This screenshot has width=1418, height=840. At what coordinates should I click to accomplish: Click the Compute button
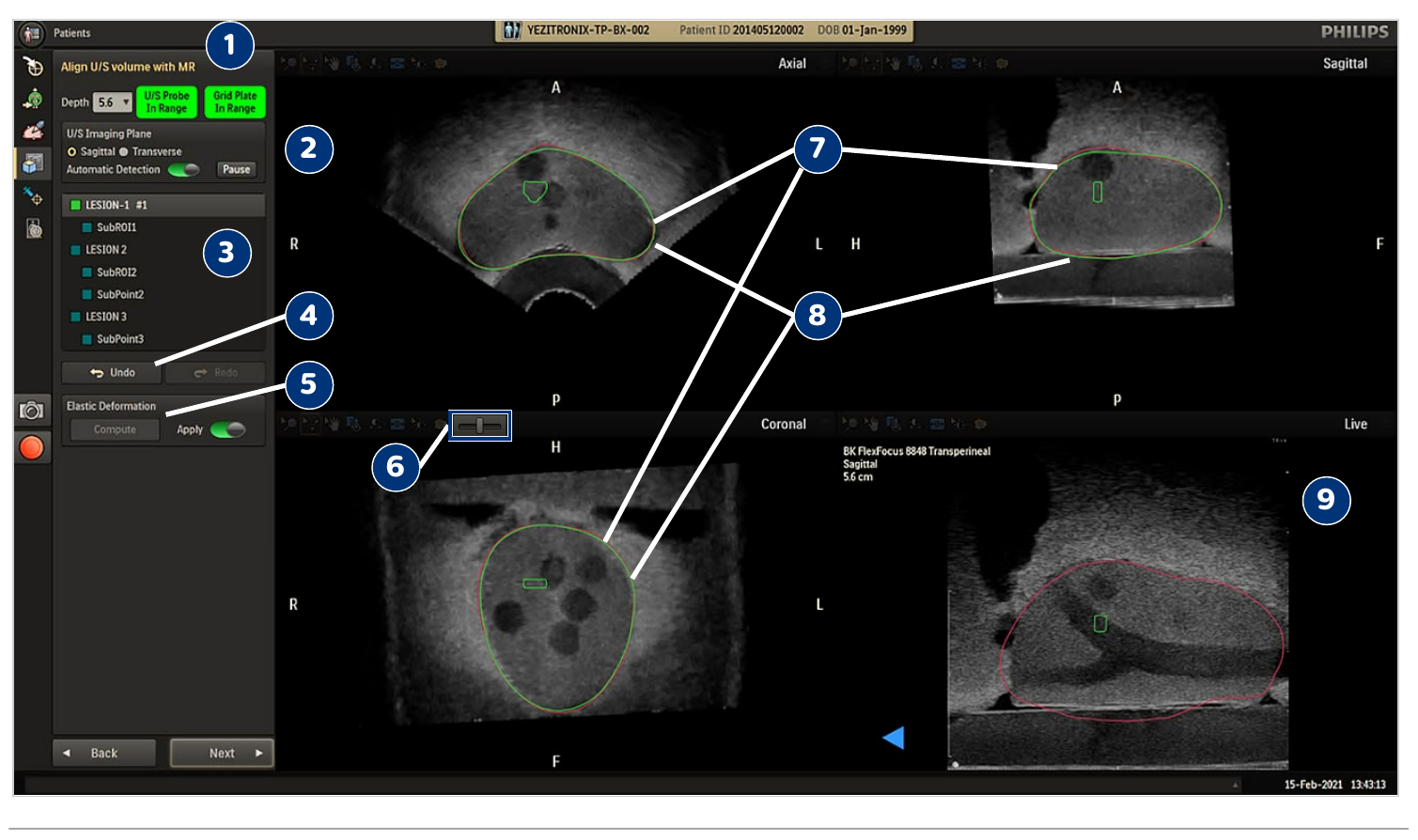click(x=115, y=430)
